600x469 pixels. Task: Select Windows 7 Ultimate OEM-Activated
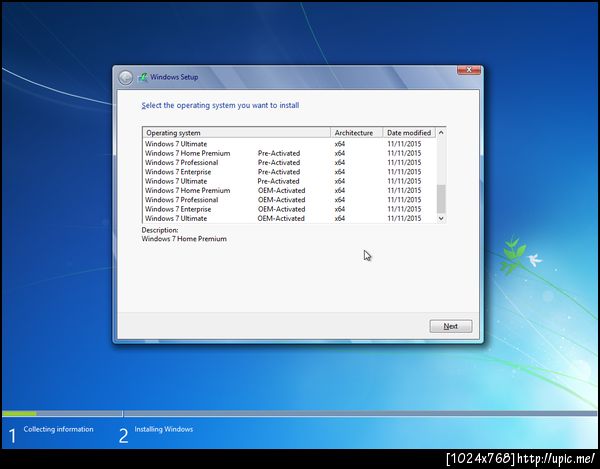coord(289,218)
